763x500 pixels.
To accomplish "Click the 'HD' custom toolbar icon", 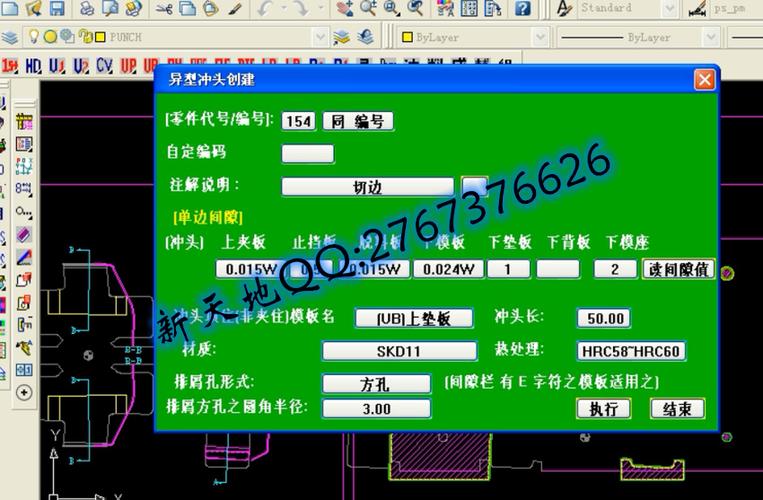I will pos(33,66).
